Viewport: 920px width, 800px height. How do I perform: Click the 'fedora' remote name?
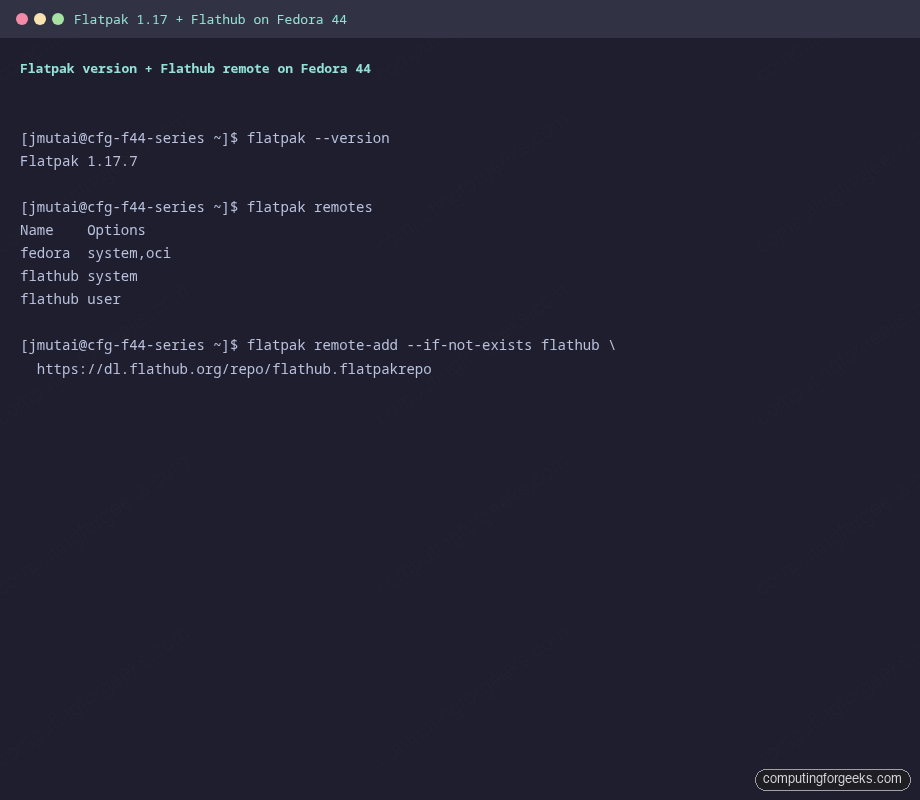[45, 253]
